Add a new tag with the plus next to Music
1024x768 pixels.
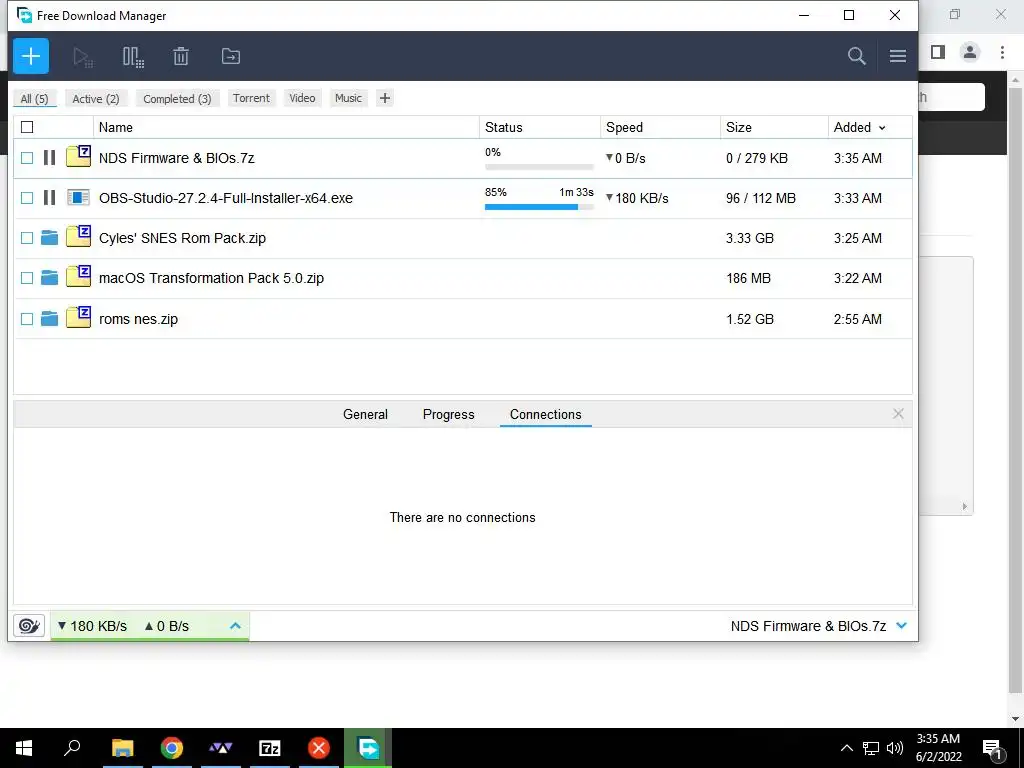pyautogui.click(x=385, y=98)
